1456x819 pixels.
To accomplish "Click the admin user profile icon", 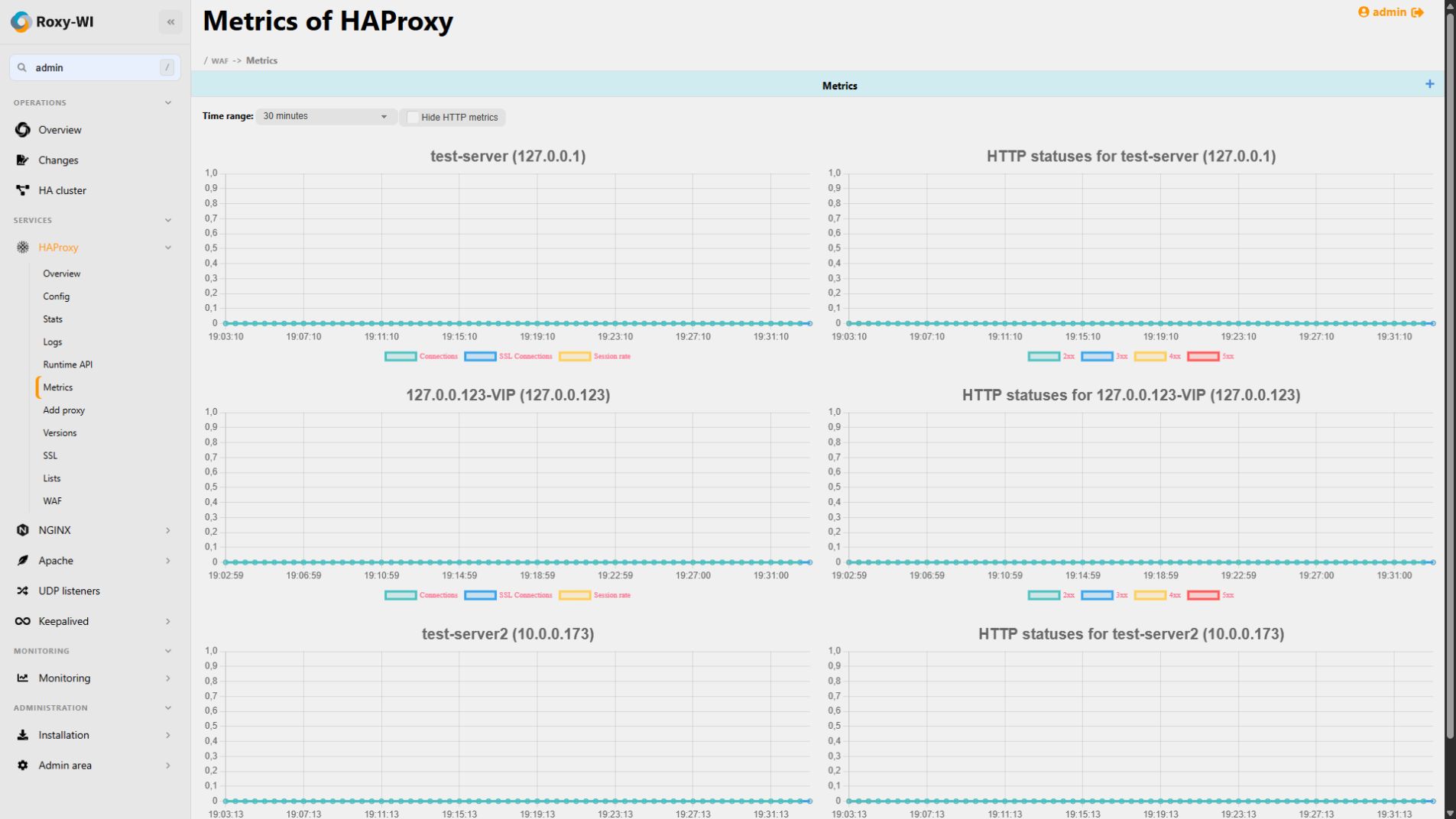I will coord(1364,12).
